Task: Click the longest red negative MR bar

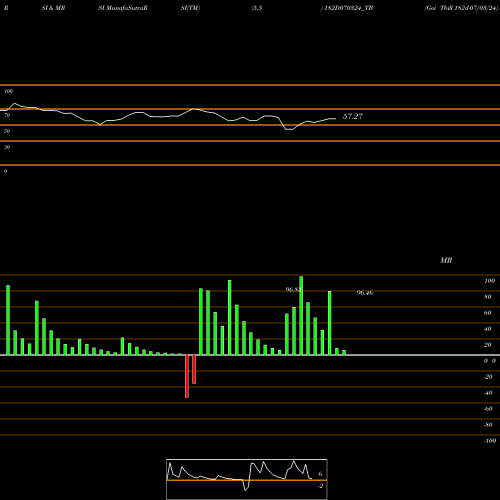Action: click(x=187, y=376)
